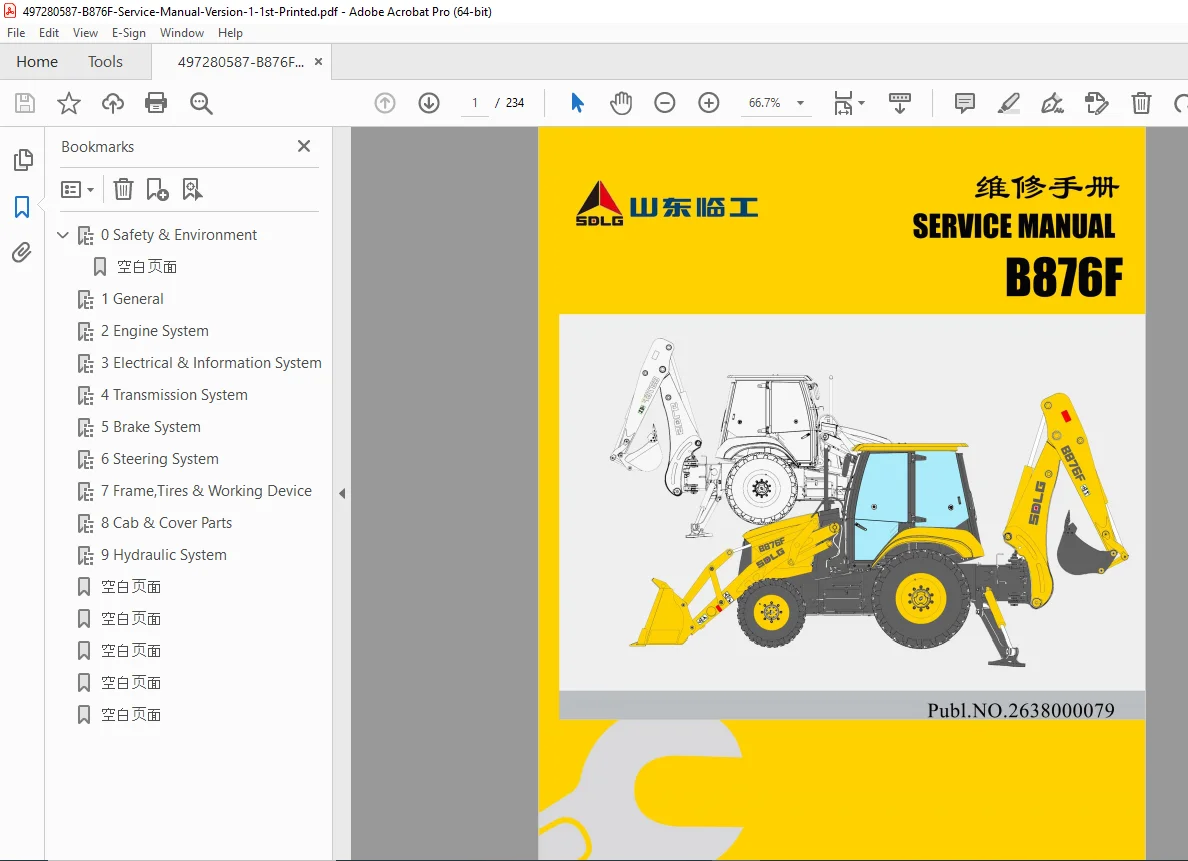Open fit page options tool
The image size is (1188, 861).
click(849, 103)
